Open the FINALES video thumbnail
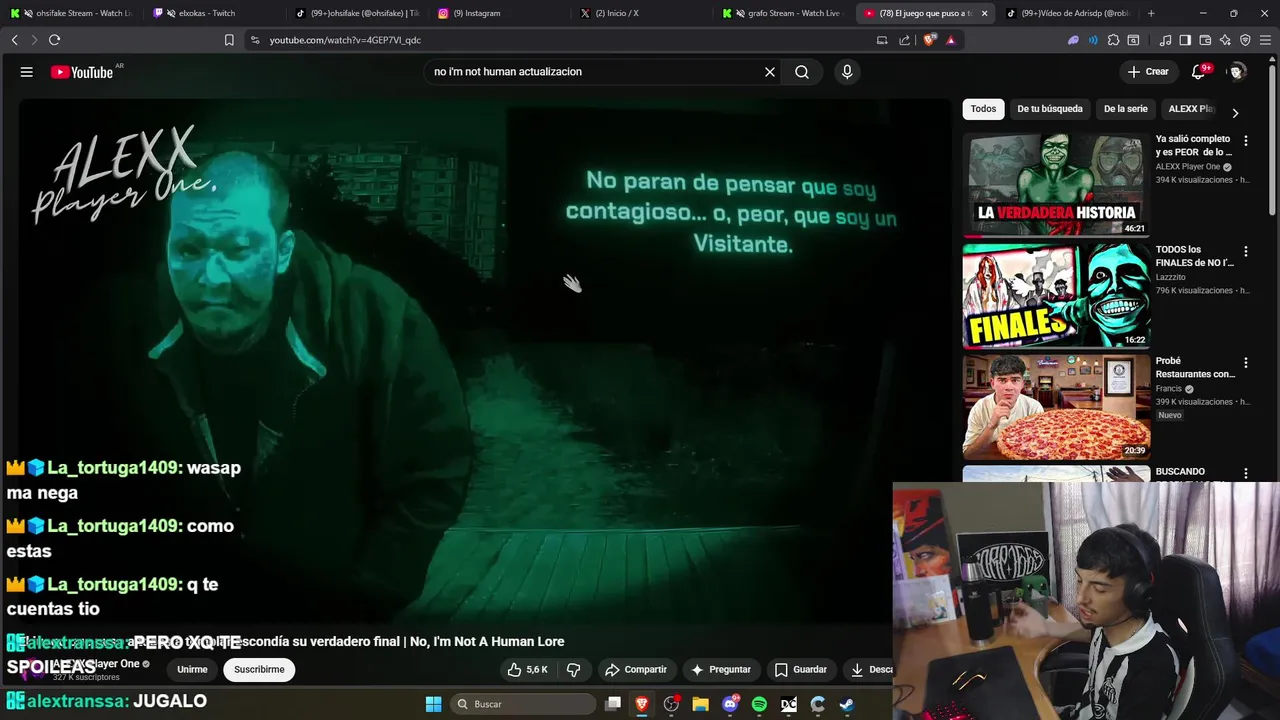Viewport: 1280px width, 720px height. click(1056, 296)
